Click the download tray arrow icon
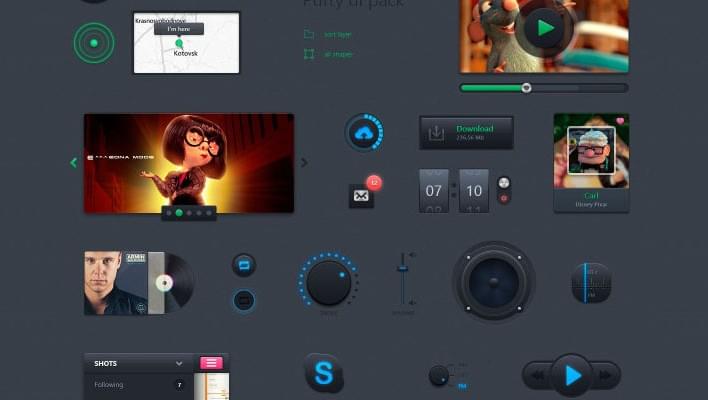The width and height of the screenshot is (708, 400). tap(436, 133)
